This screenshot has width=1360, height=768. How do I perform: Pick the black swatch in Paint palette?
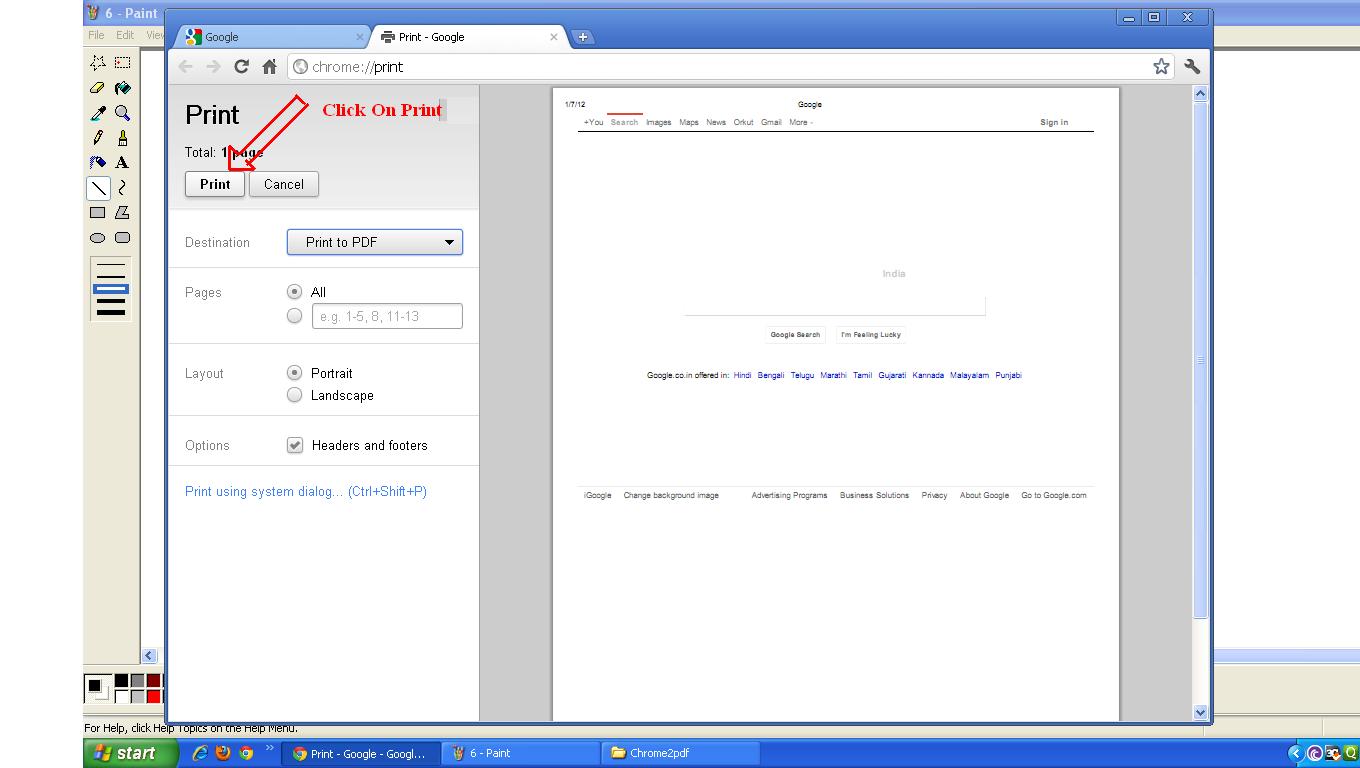pyautogui.click(x=121, y=681)
